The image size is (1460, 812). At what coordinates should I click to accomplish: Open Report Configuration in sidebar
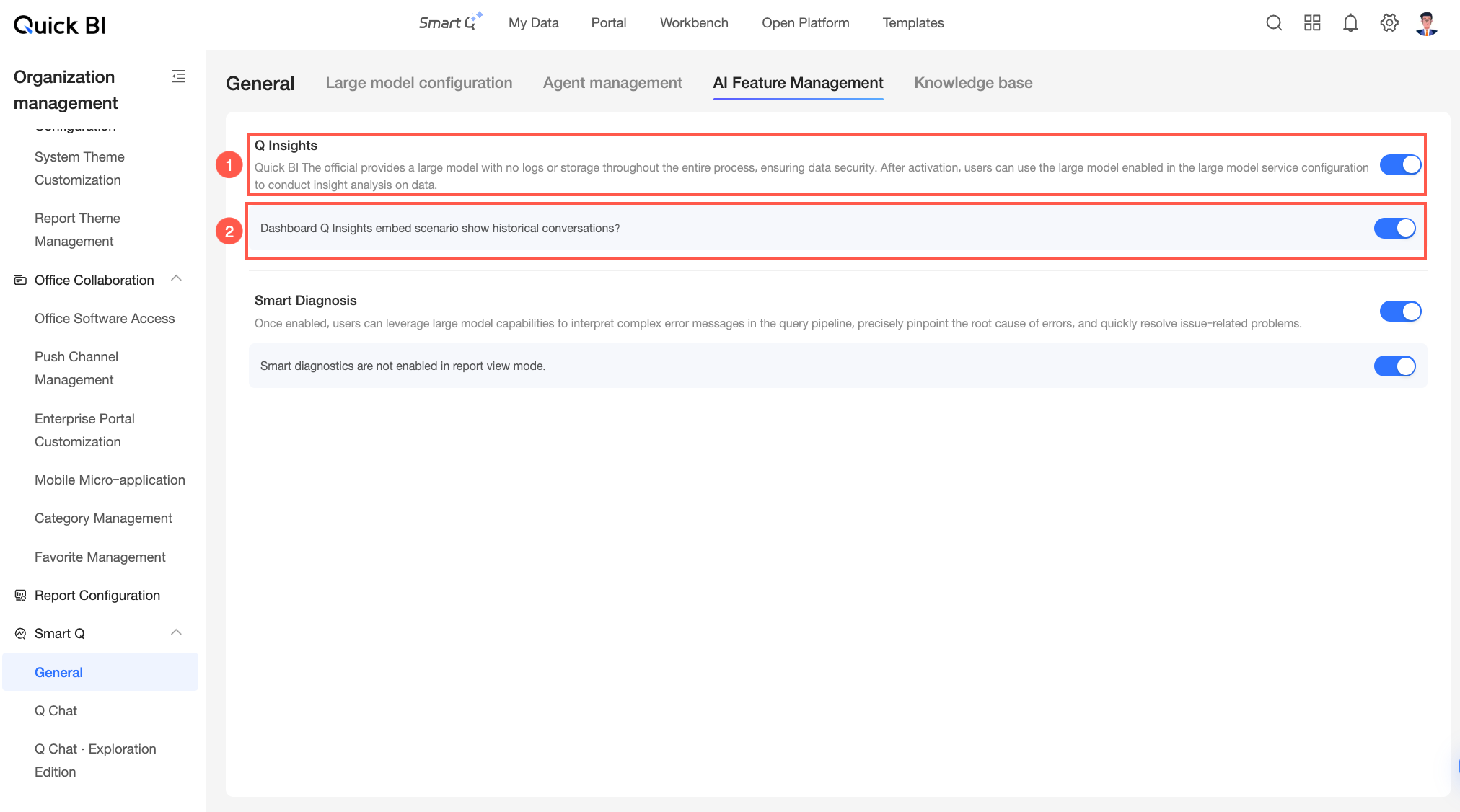coord(97,595)
